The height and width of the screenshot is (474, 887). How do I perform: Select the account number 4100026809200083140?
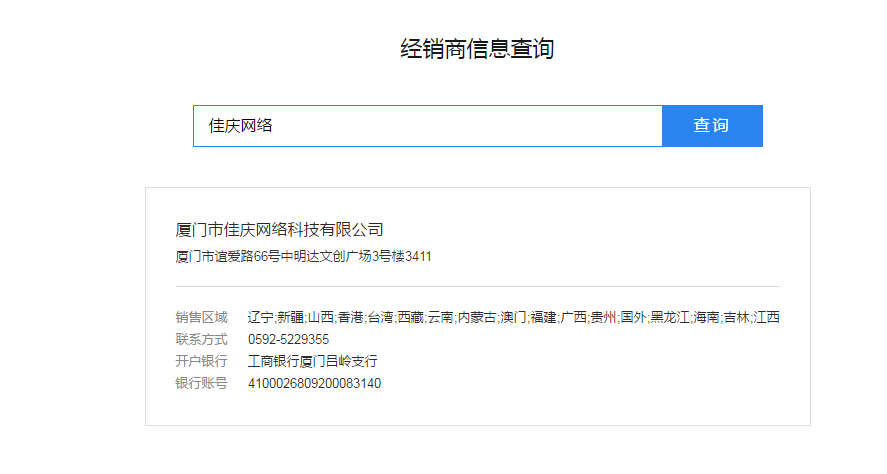tap(315, 383)
